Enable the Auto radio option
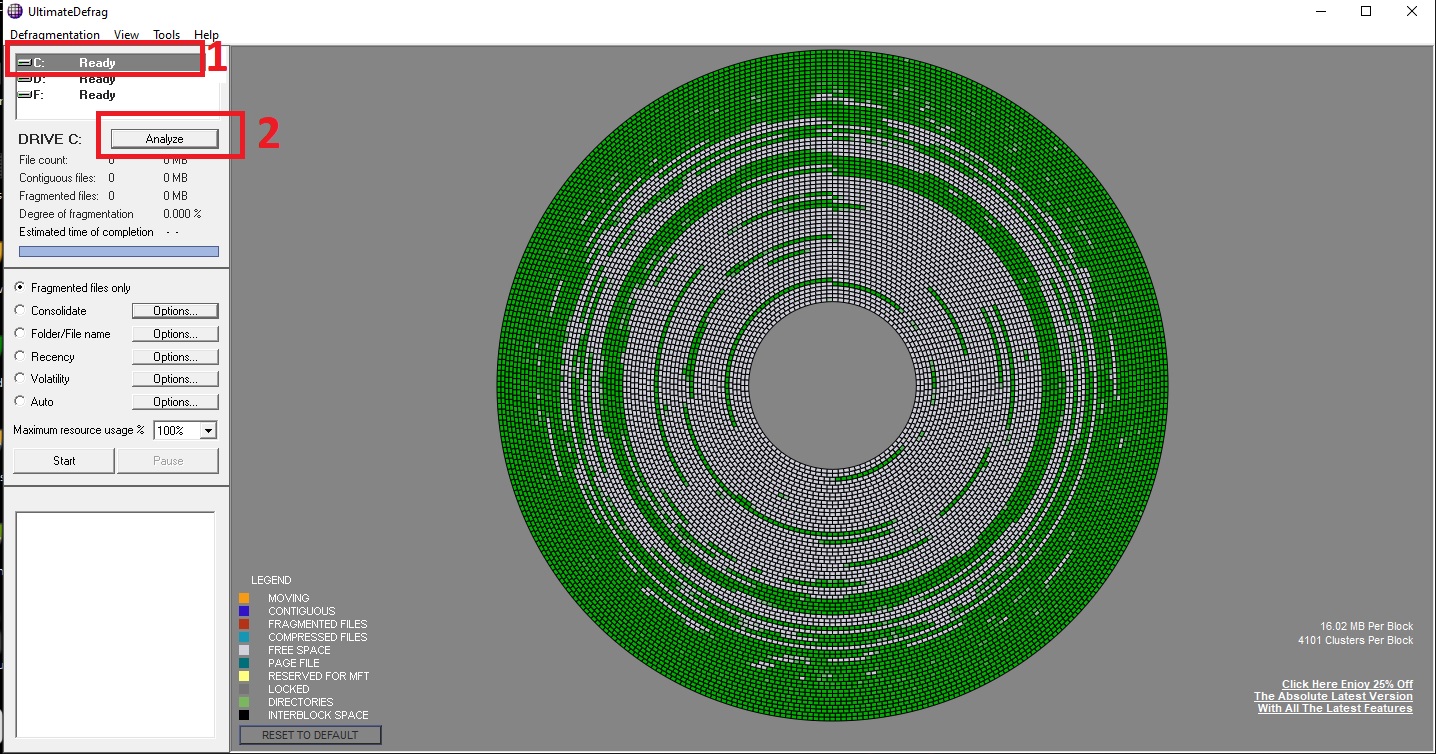This screenshot has width=1436, height=754. (20, 402)
